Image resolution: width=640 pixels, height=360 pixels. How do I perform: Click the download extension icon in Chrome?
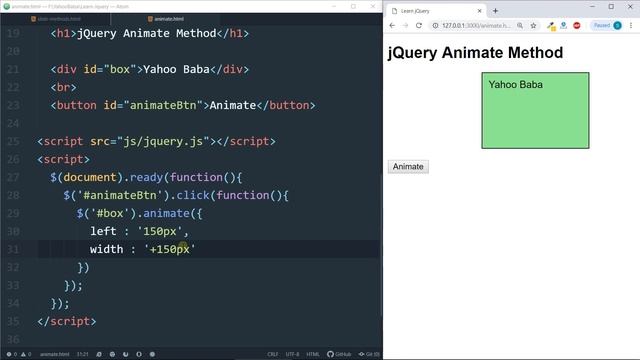[x=564, y=25]
